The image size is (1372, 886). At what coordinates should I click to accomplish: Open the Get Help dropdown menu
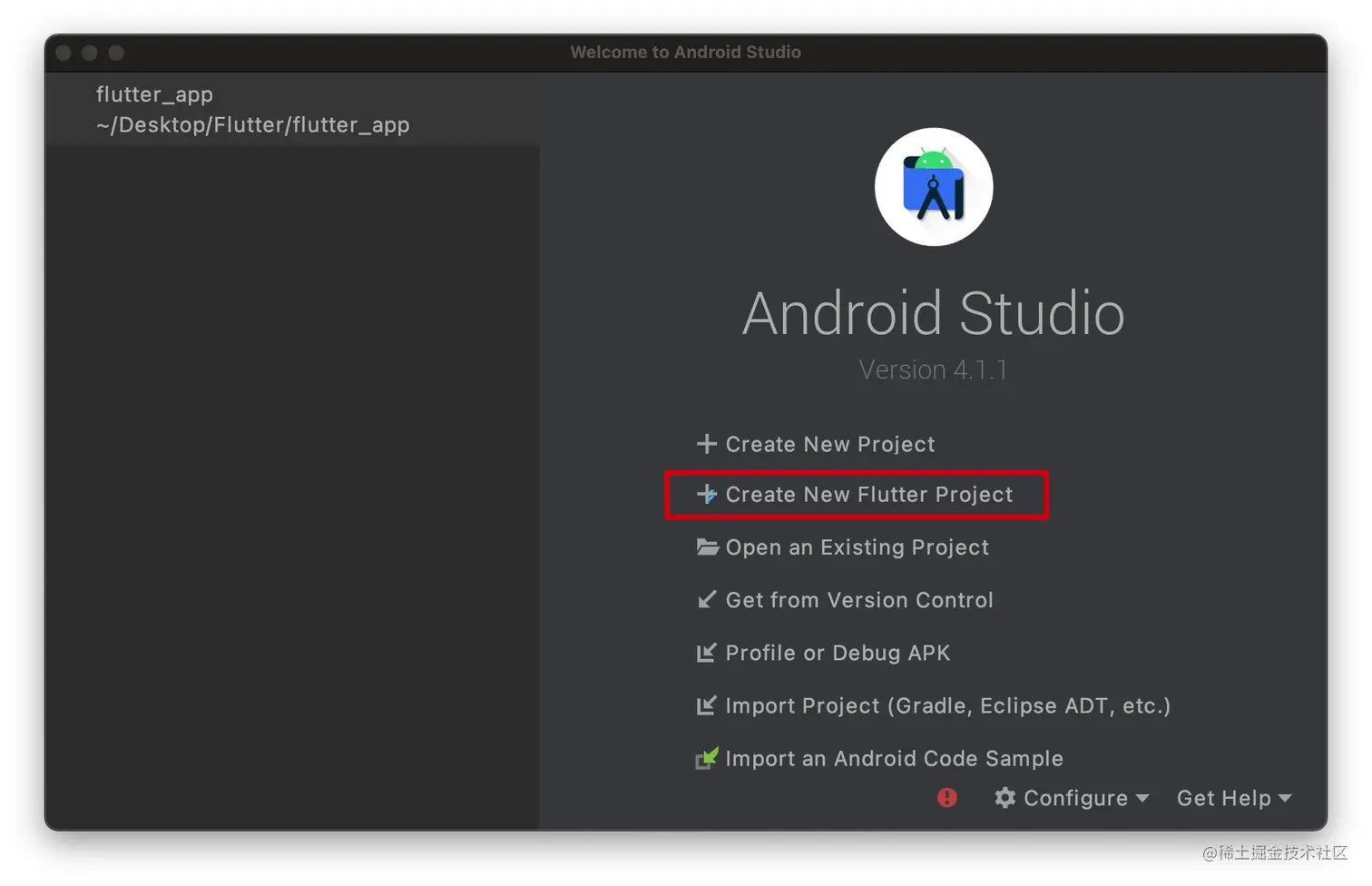click(1233, 798)
